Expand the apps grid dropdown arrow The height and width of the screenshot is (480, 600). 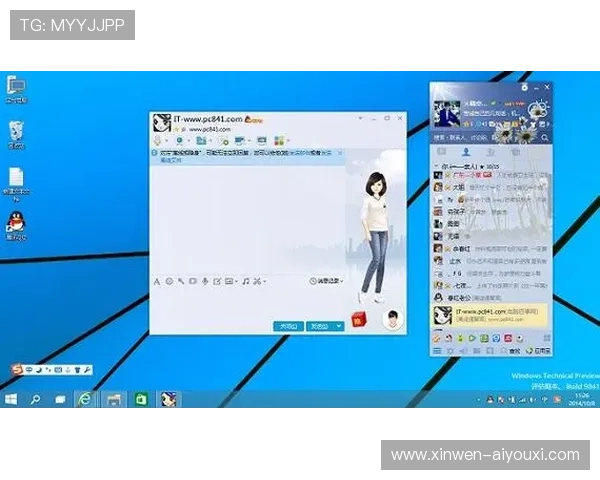[x=288, y=141]
